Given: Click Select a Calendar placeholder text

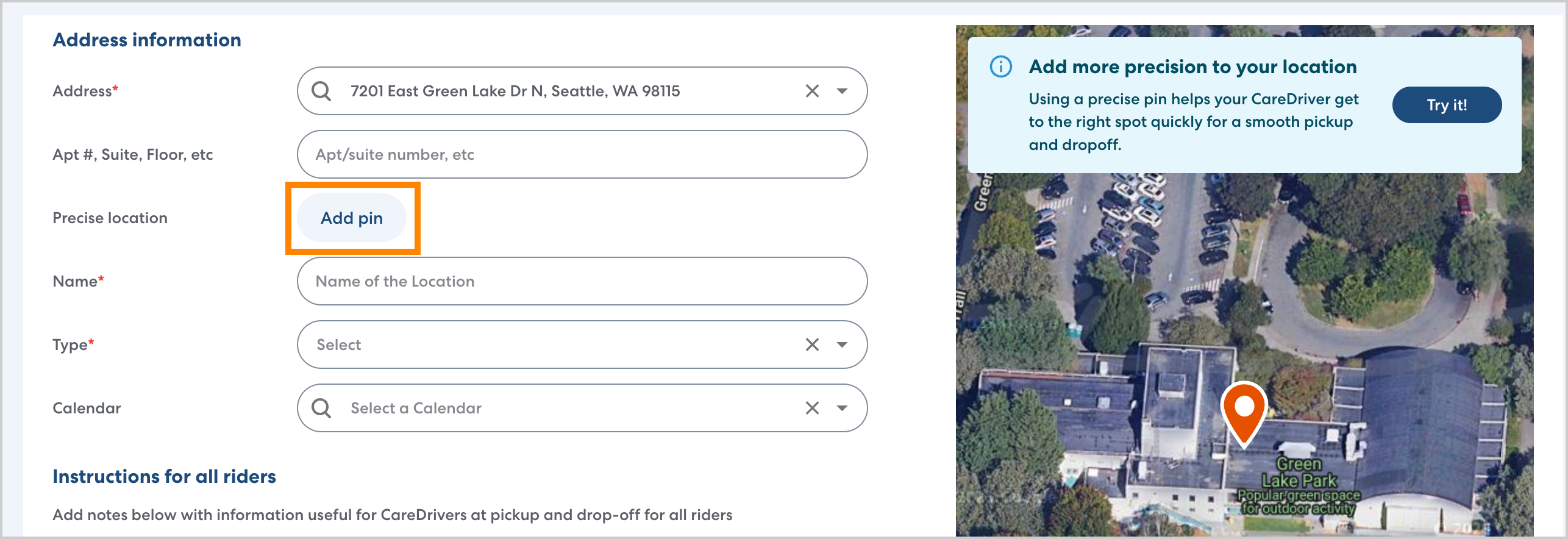Looking at the screenshot, I should tap(416, 409).
